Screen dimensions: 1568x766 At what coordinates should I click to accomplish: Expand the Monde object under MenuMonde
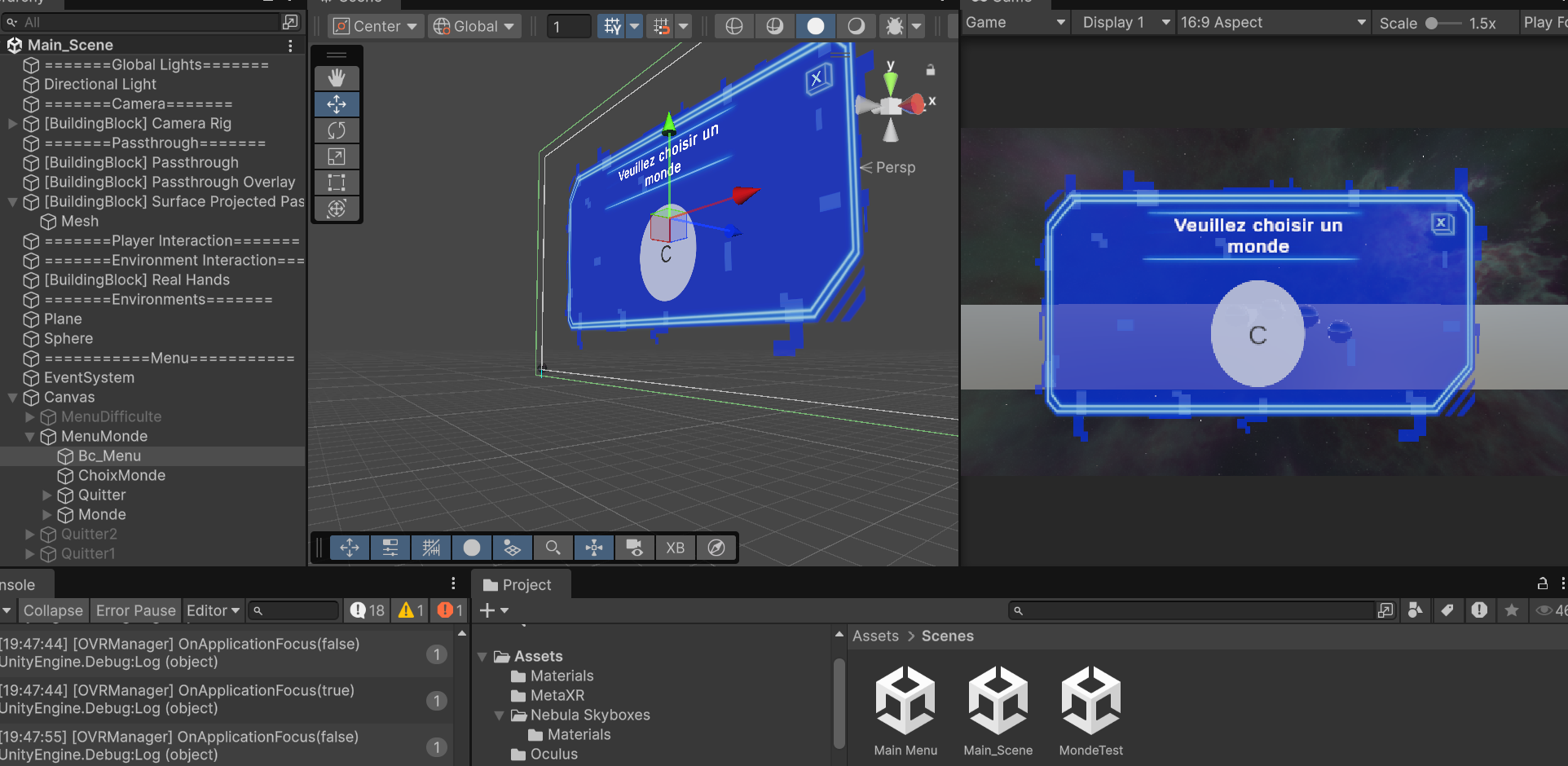[x=46, y=515]
